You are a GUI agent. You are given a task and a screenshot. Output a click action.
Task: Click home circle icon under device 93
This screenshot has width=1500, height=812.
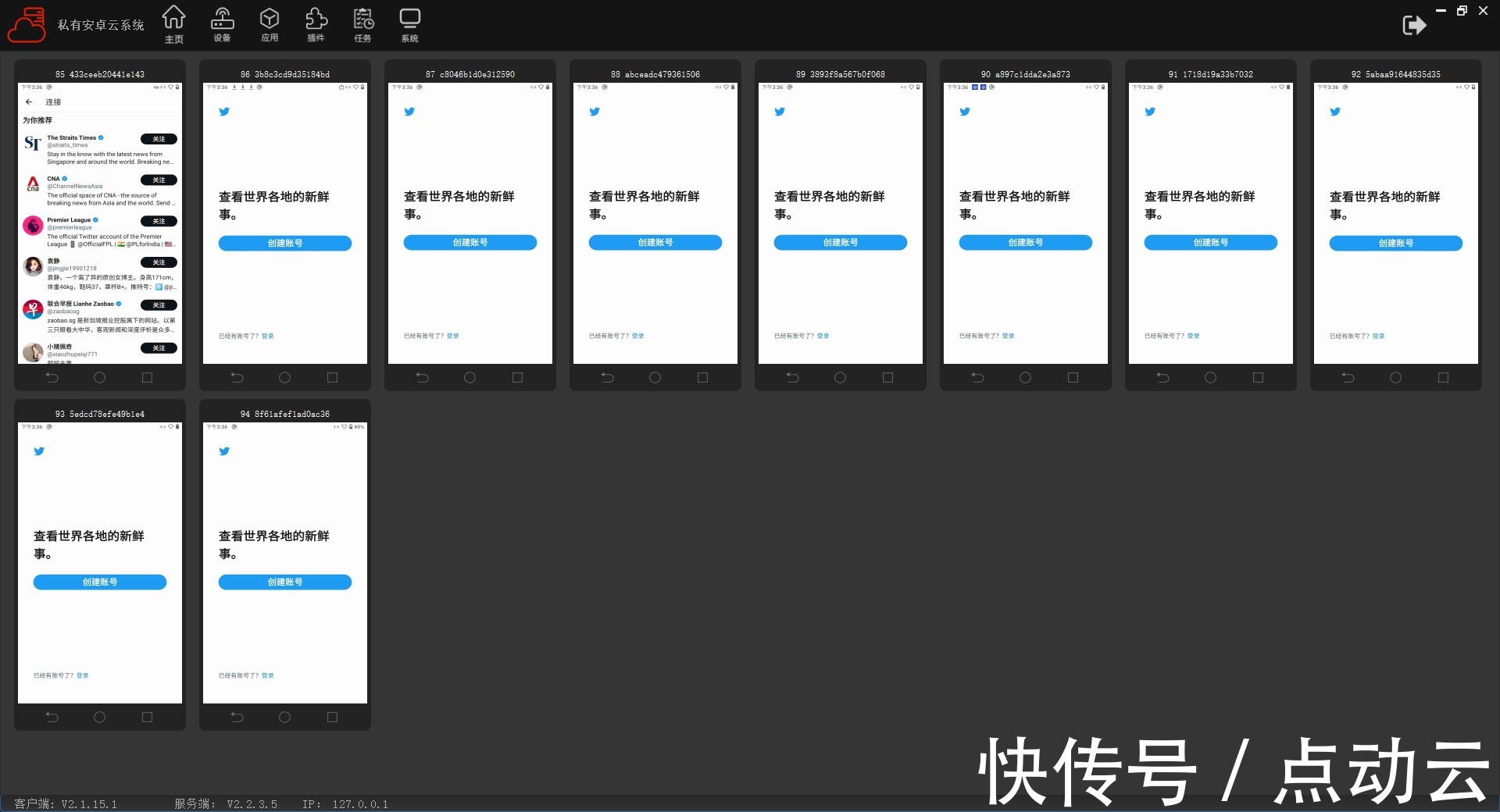(99, 718)
